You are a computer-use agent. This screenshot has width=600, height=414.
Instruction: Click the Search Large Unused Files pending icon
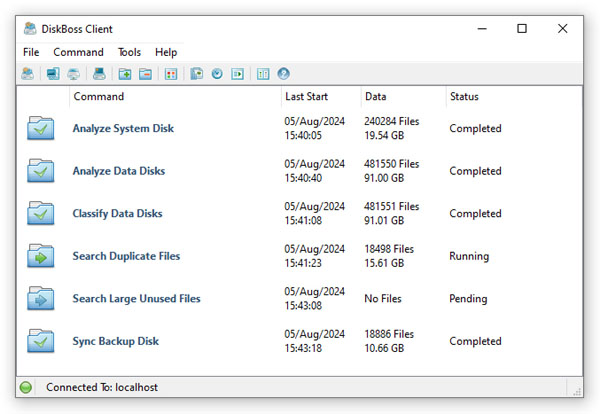pyautogui.click(x=41, y=298)
